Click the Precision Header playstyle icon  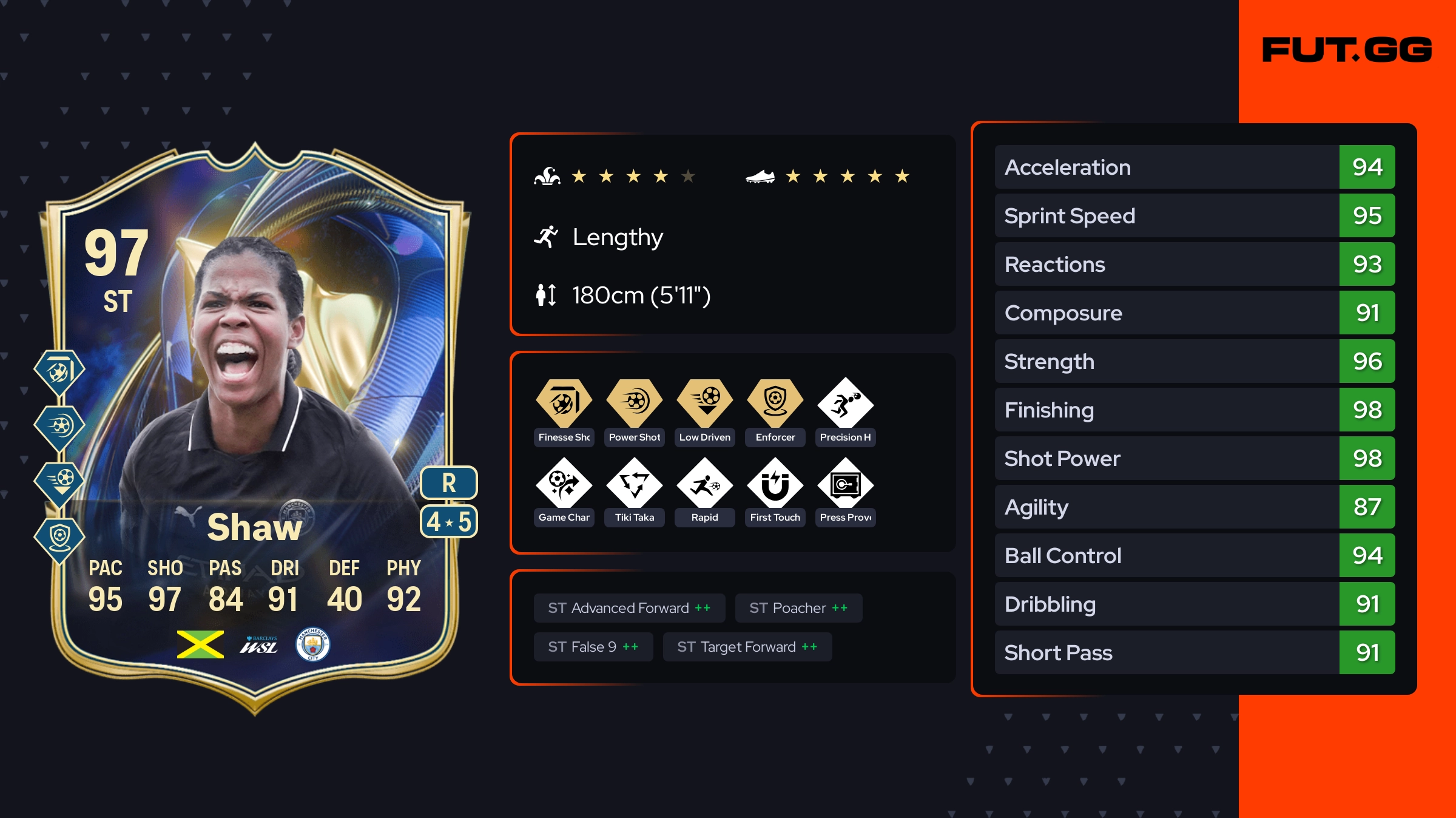(x=845, y=402)
